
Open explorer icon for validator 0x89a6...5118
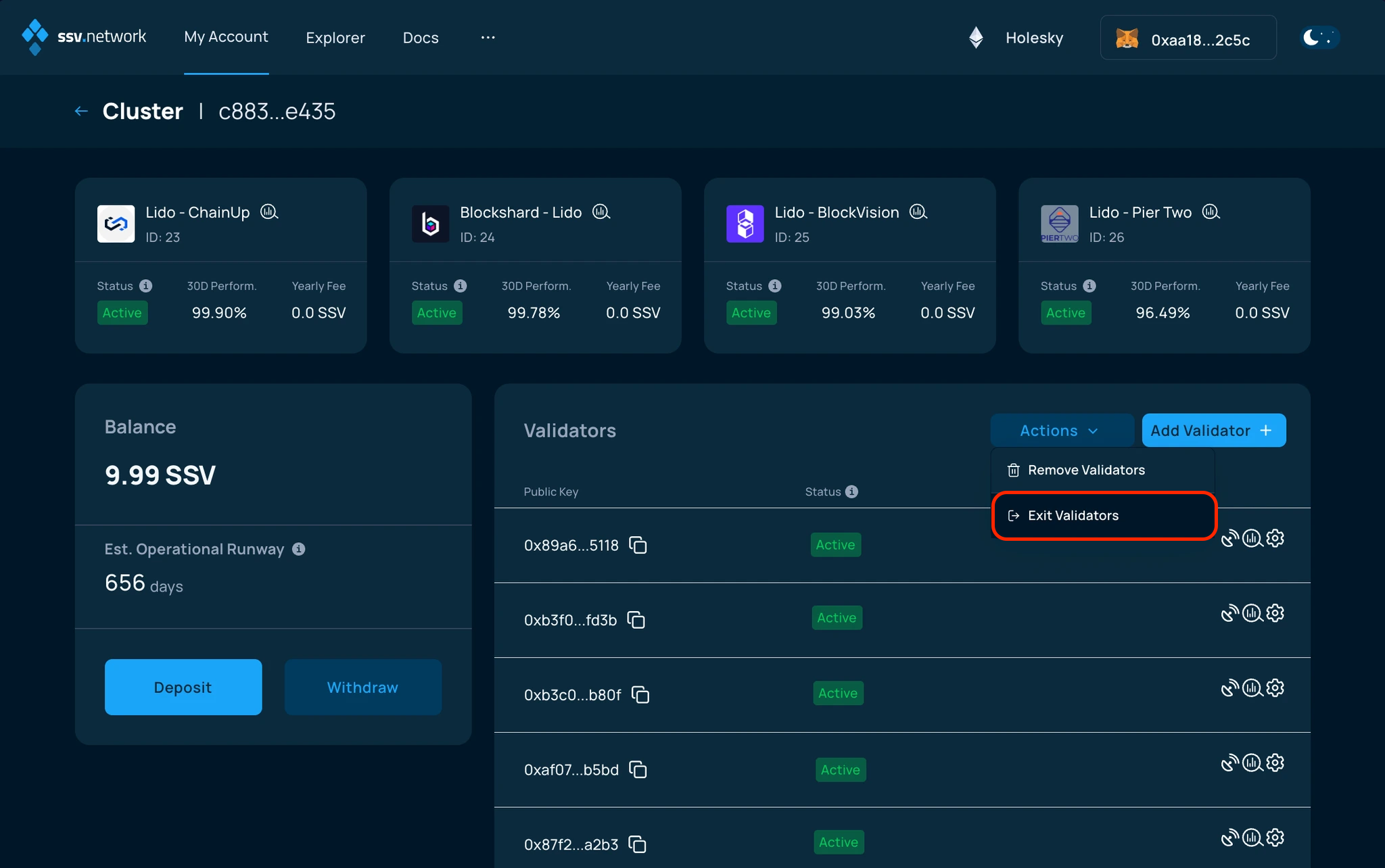tap(1252, 538)
